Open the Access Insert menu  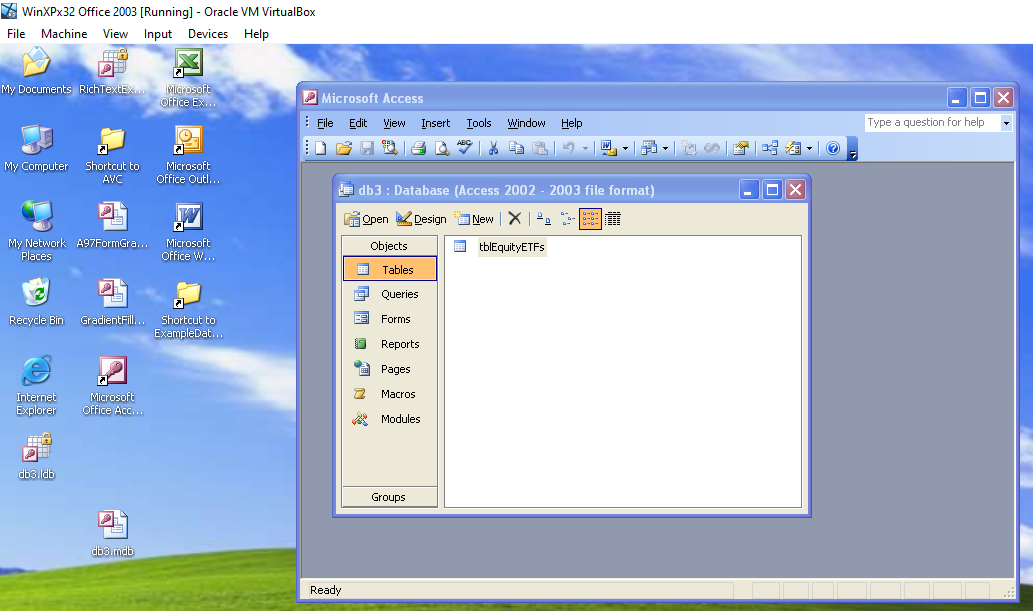[435, 123]
